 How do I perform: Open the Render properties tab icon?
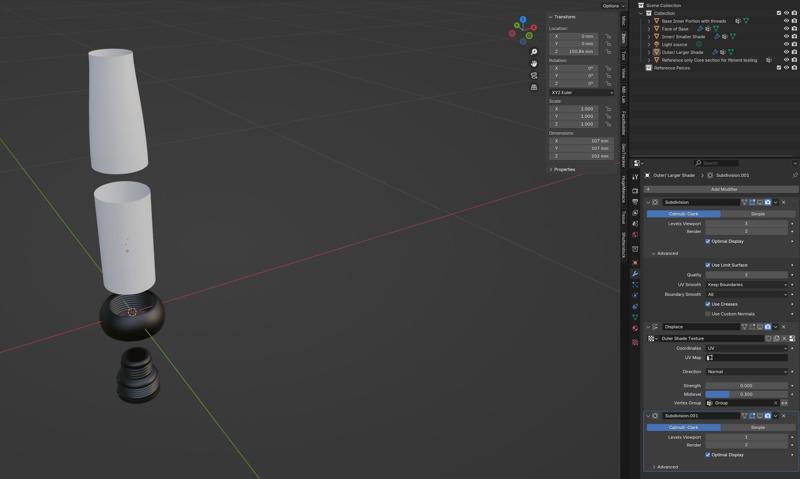point(635,191)
